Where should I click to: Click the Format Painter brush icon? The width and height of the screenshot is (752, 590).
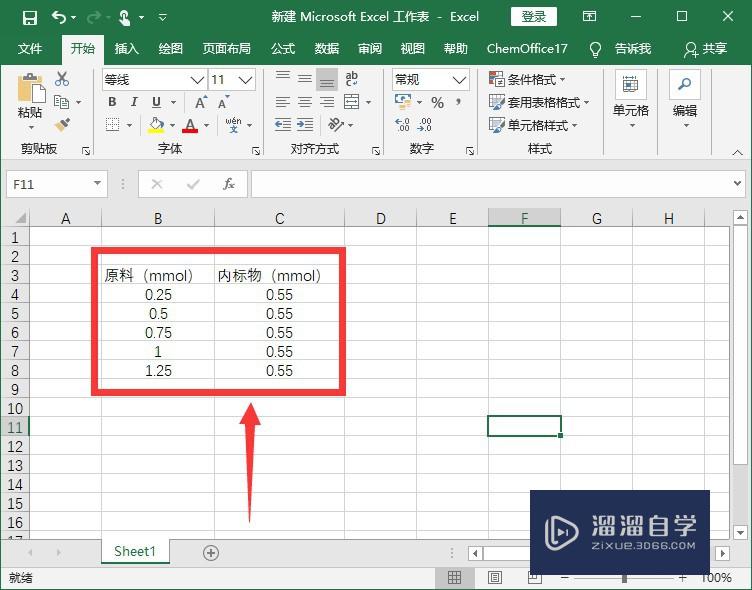(62, 125)
